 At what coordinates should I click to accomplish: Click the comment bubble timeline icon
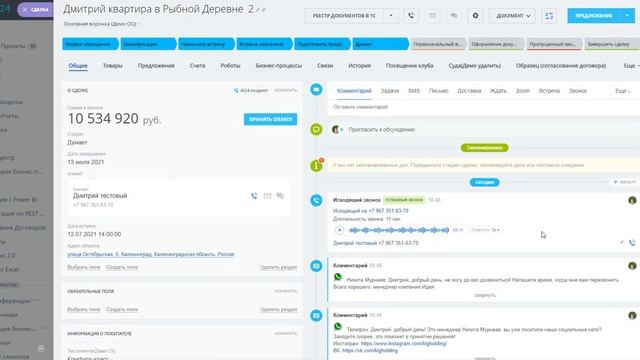click(x=316, y=89)
